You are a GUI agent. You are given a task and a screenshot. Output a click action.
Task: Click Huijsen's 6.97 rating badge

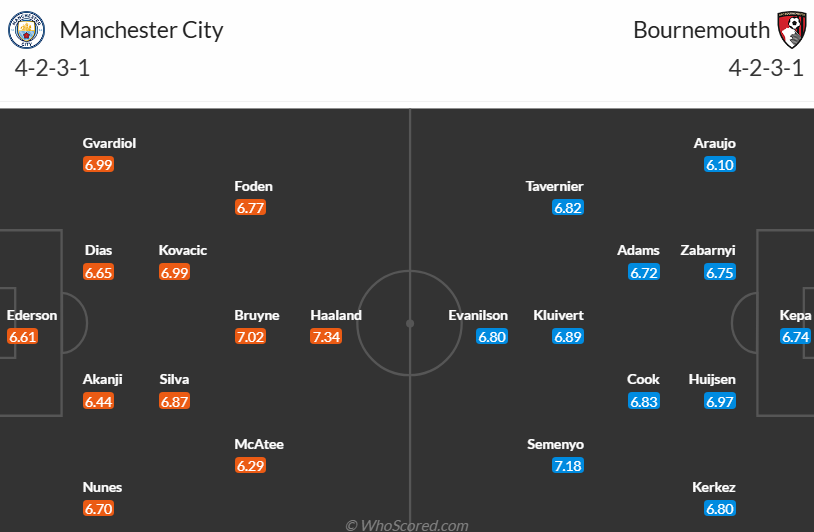[x=720, y=401]
